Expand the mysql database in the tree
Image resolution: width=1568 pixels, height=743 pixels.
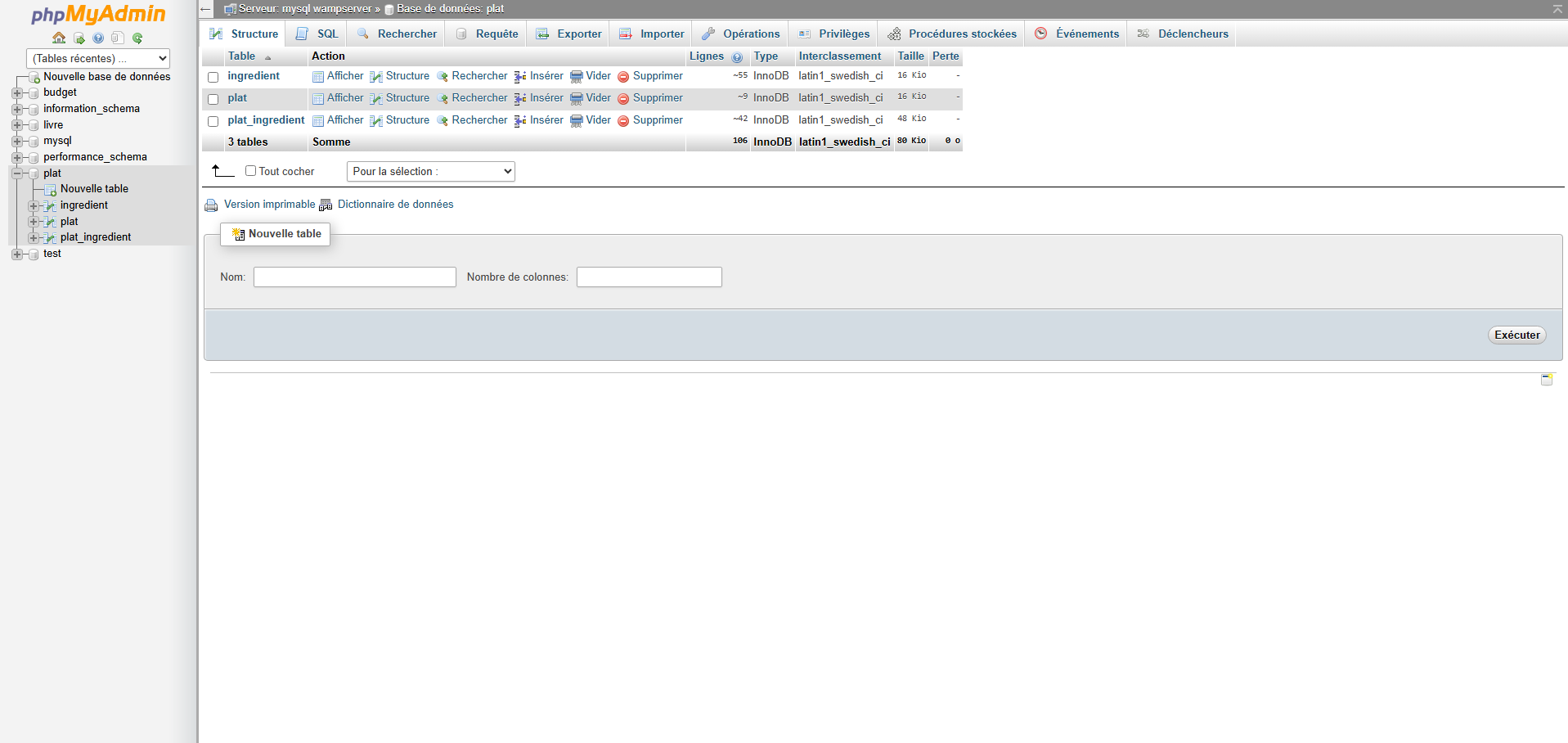click(18, 141)
